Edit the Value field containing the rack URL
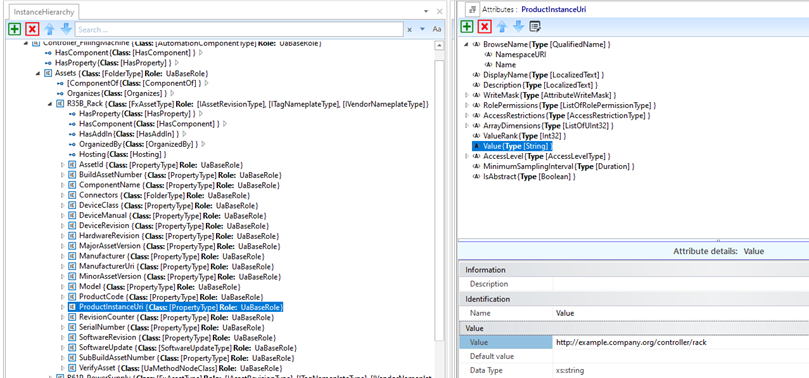The height and width of the screenshot is (378, 809). 681,342
